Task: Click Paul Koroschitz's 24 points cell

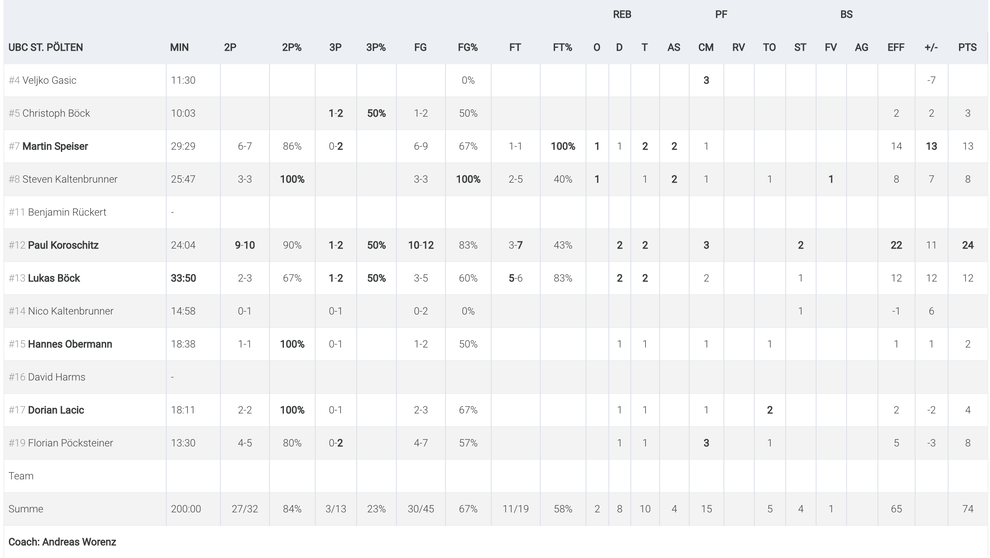Action: [x=967, y=246]
